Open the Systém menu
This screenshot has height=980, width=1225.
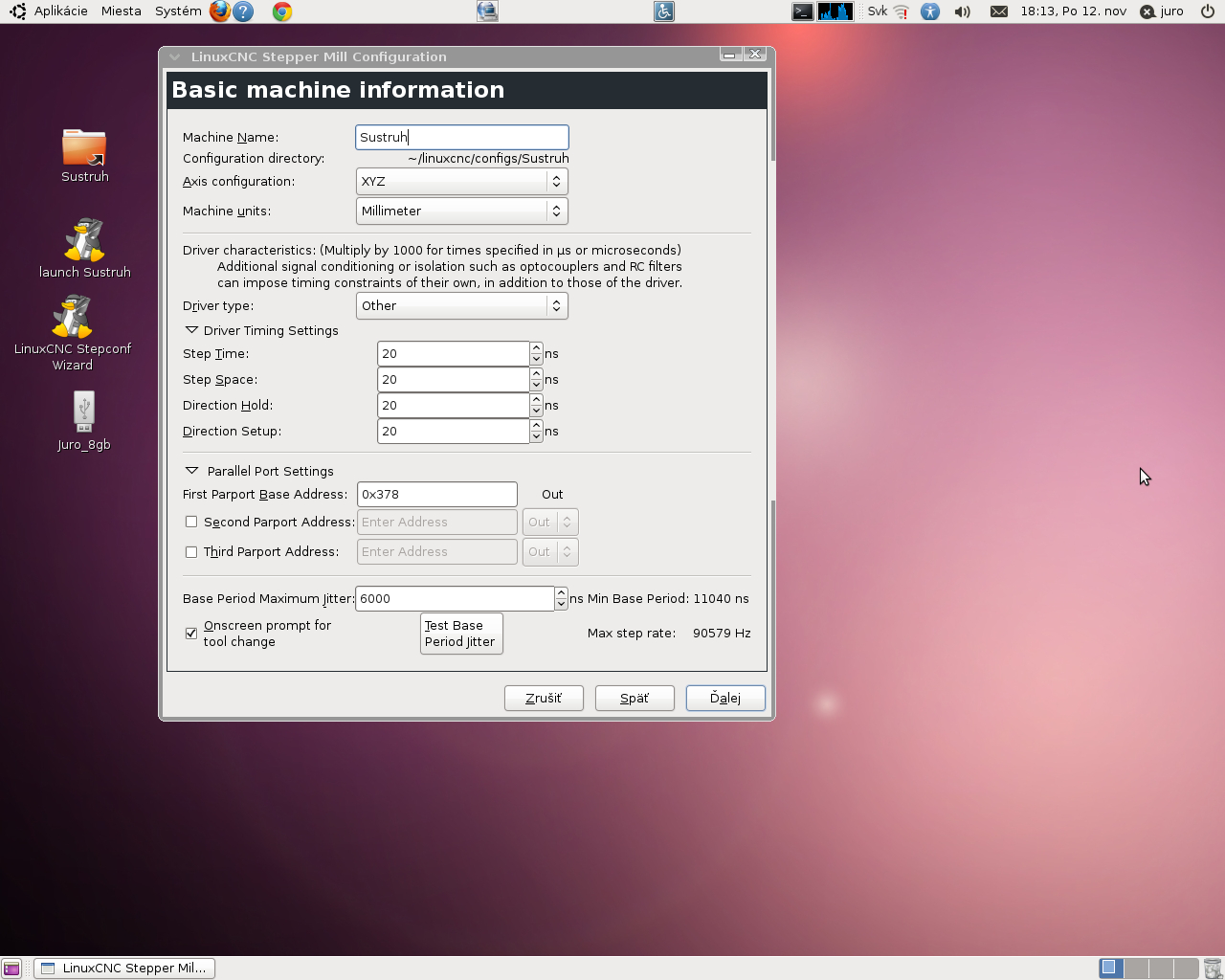pos(178,11)
